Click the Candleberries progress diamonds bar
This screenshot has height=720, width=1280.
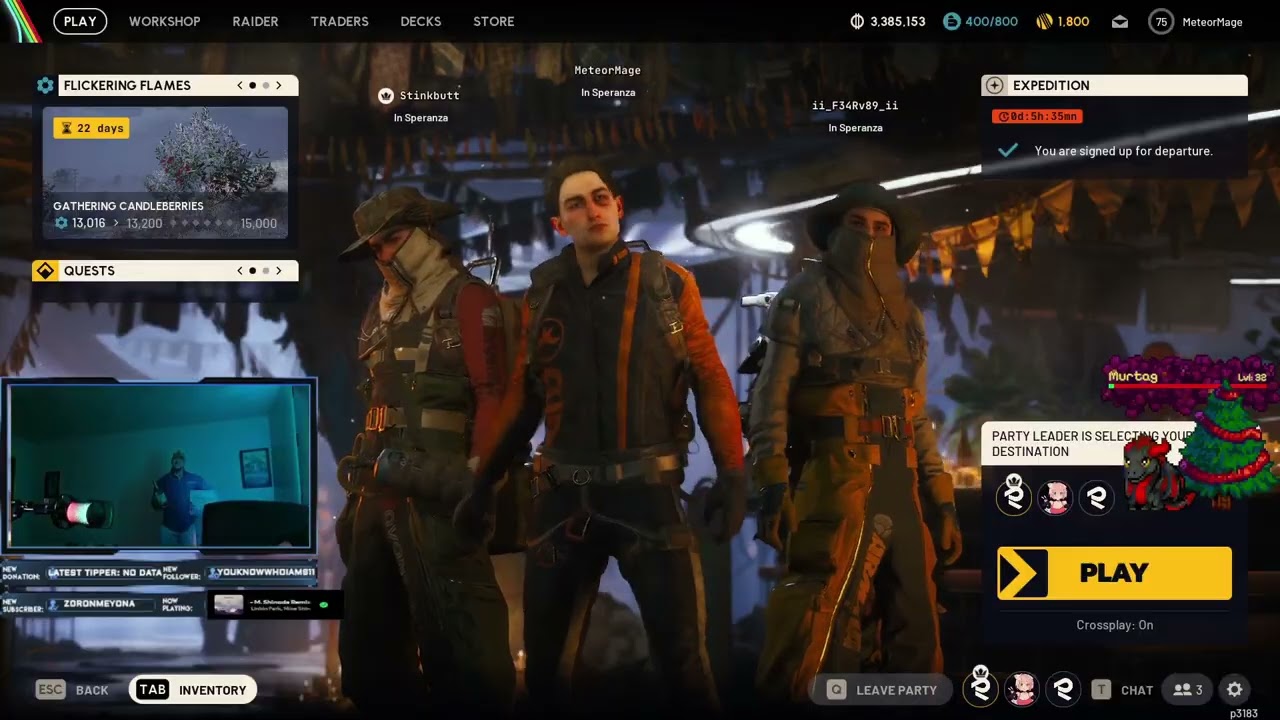[200, 223]
